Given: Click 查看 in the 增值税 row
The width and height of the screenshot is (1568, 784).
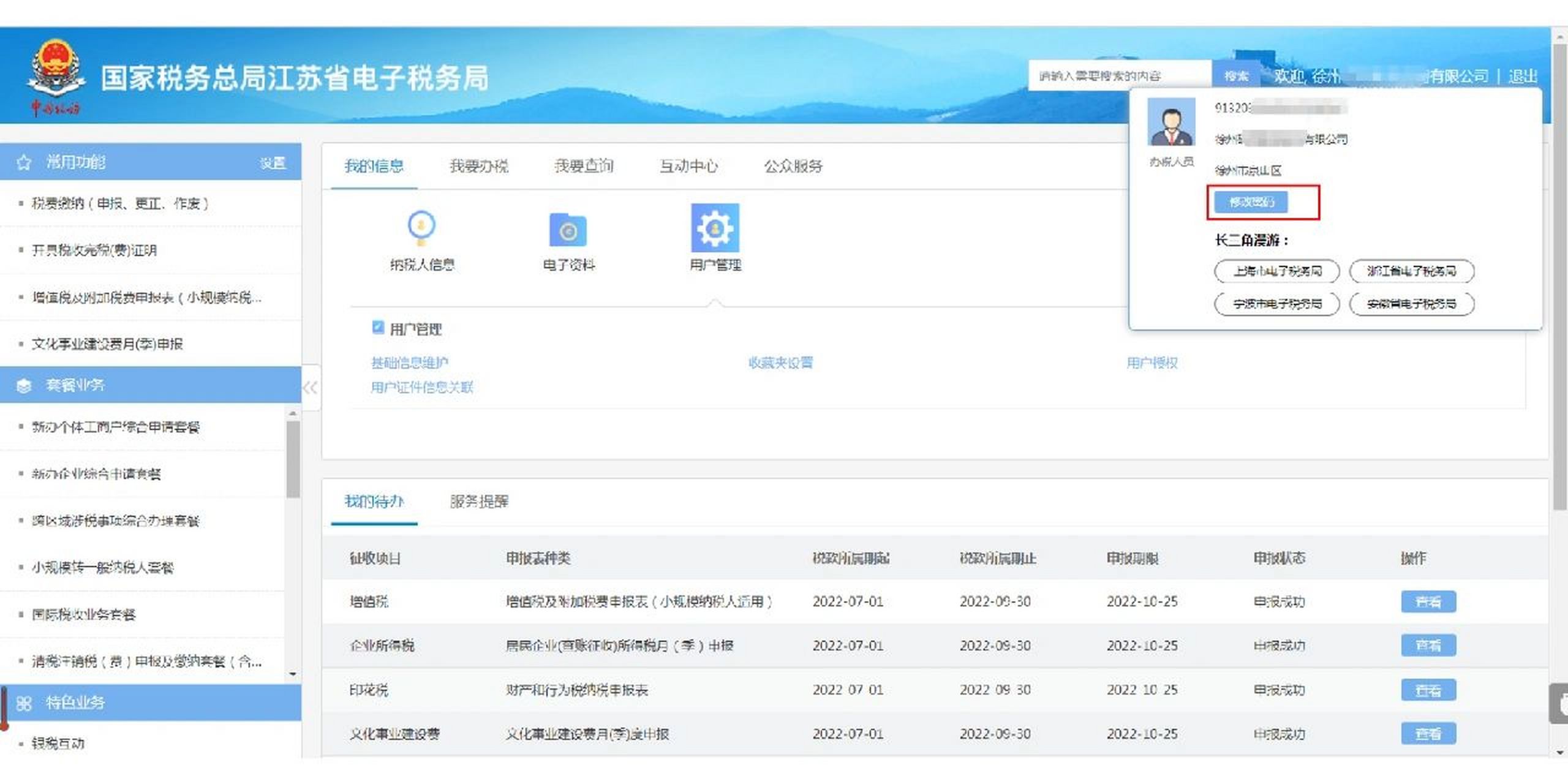Looking at the screenshot, I should (1428, 601).
